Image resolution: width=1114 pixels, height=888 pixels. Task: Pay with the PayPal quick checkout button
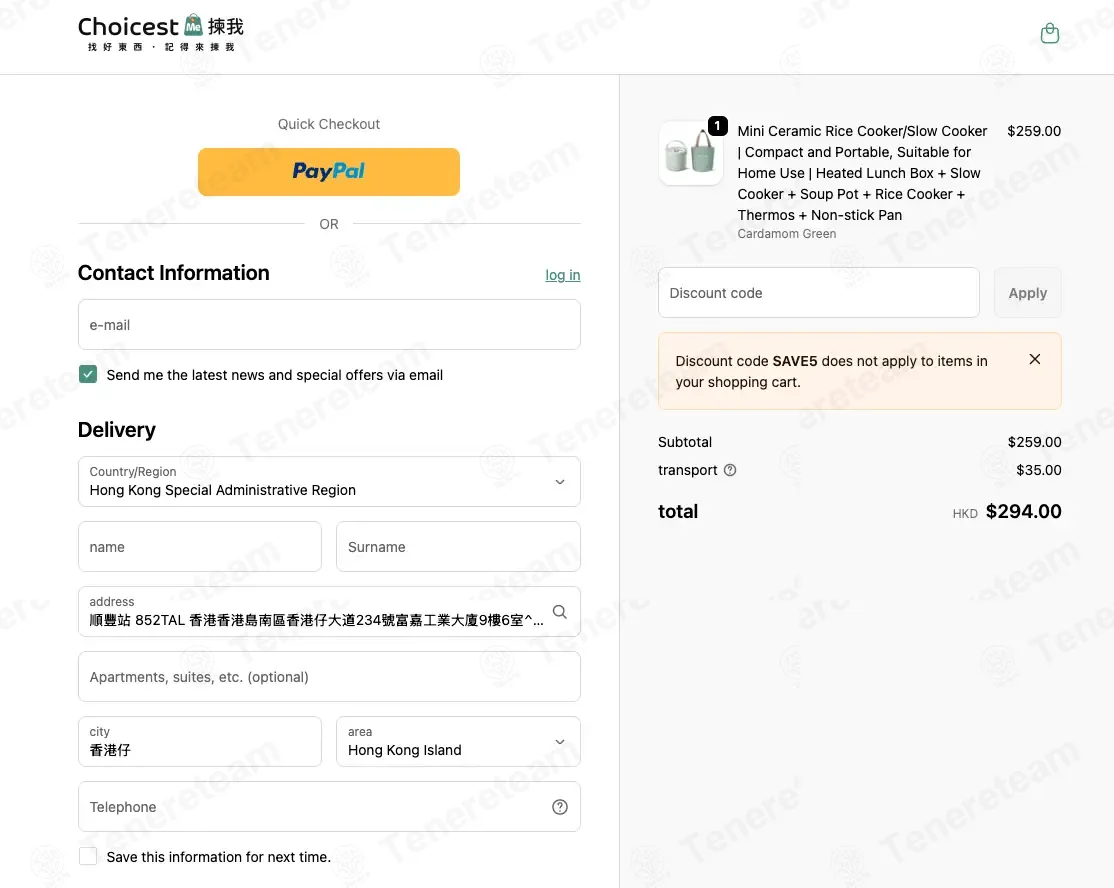click(x=329, y=172)
